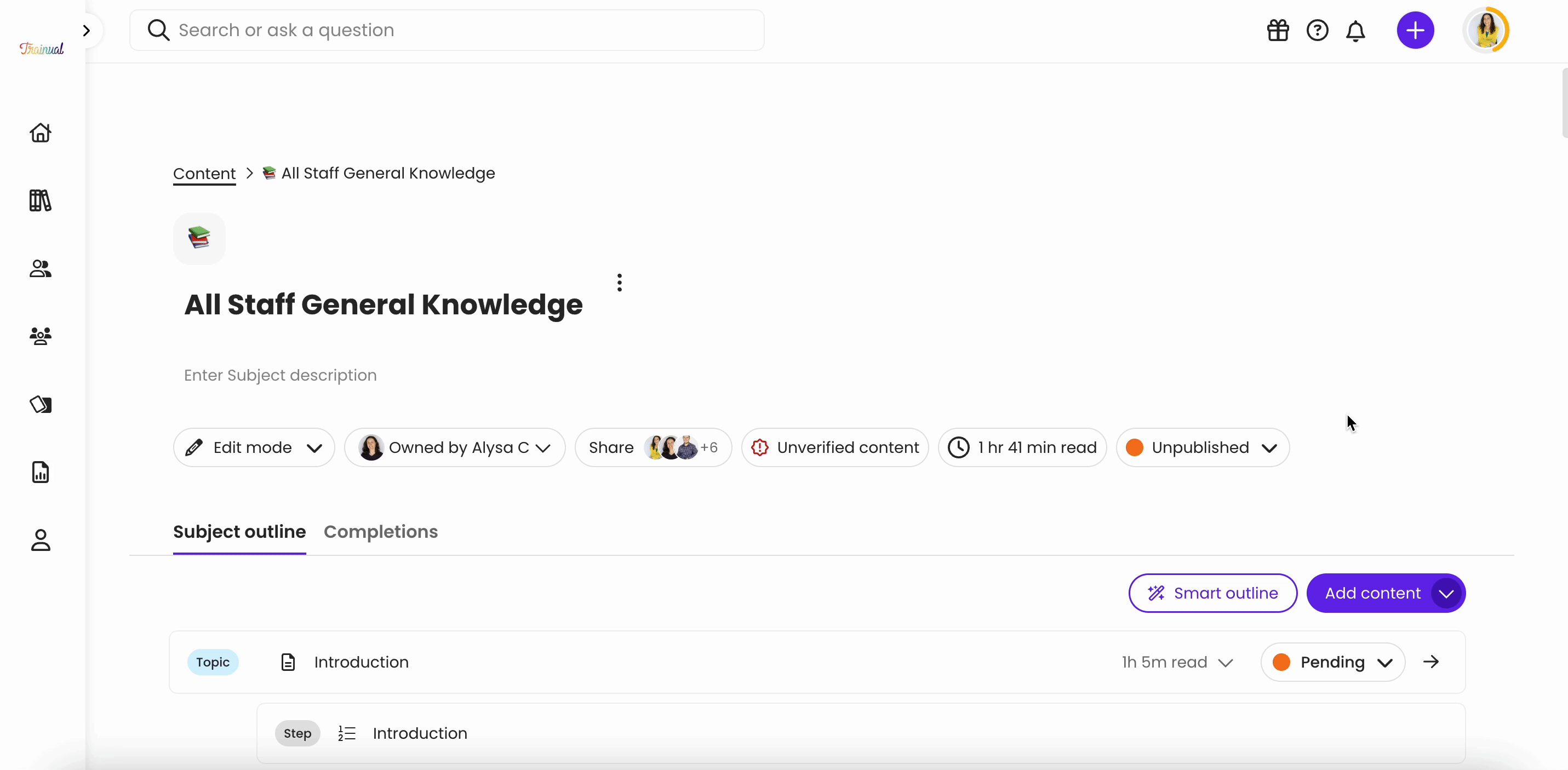Open the content library icon

tap(41, 200)
